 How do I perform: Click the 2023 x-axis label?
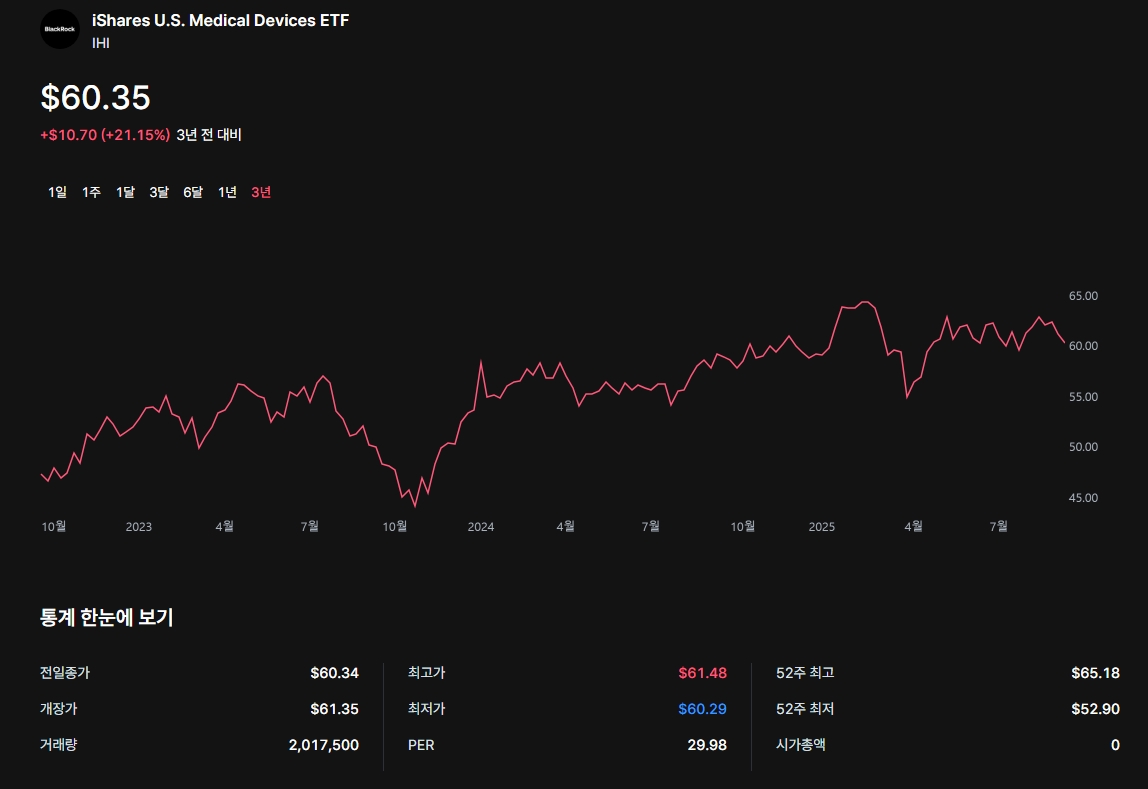coord(138,526)
